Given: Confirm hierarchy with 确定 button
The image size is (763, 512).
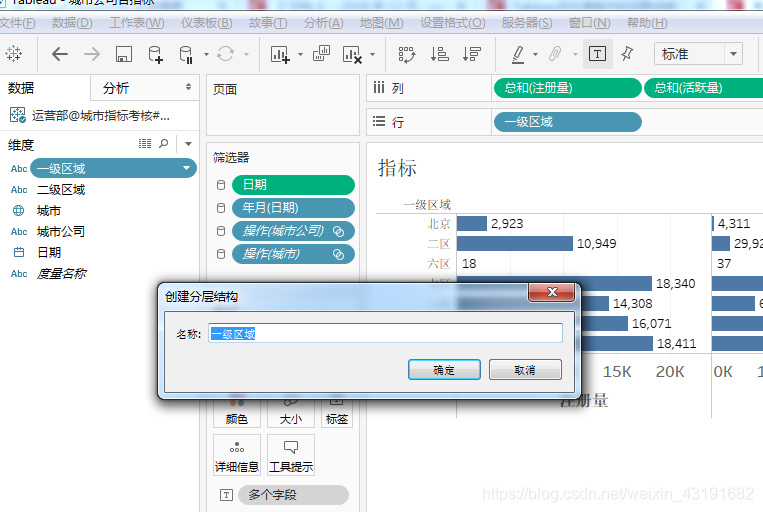Looking at the screenshot, I should [444, 370].
